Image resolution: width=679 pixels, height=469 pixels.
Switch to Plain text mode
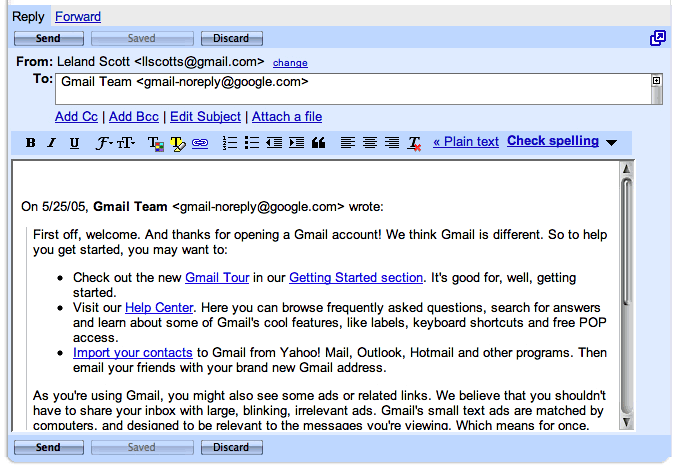tap(466, 142)
